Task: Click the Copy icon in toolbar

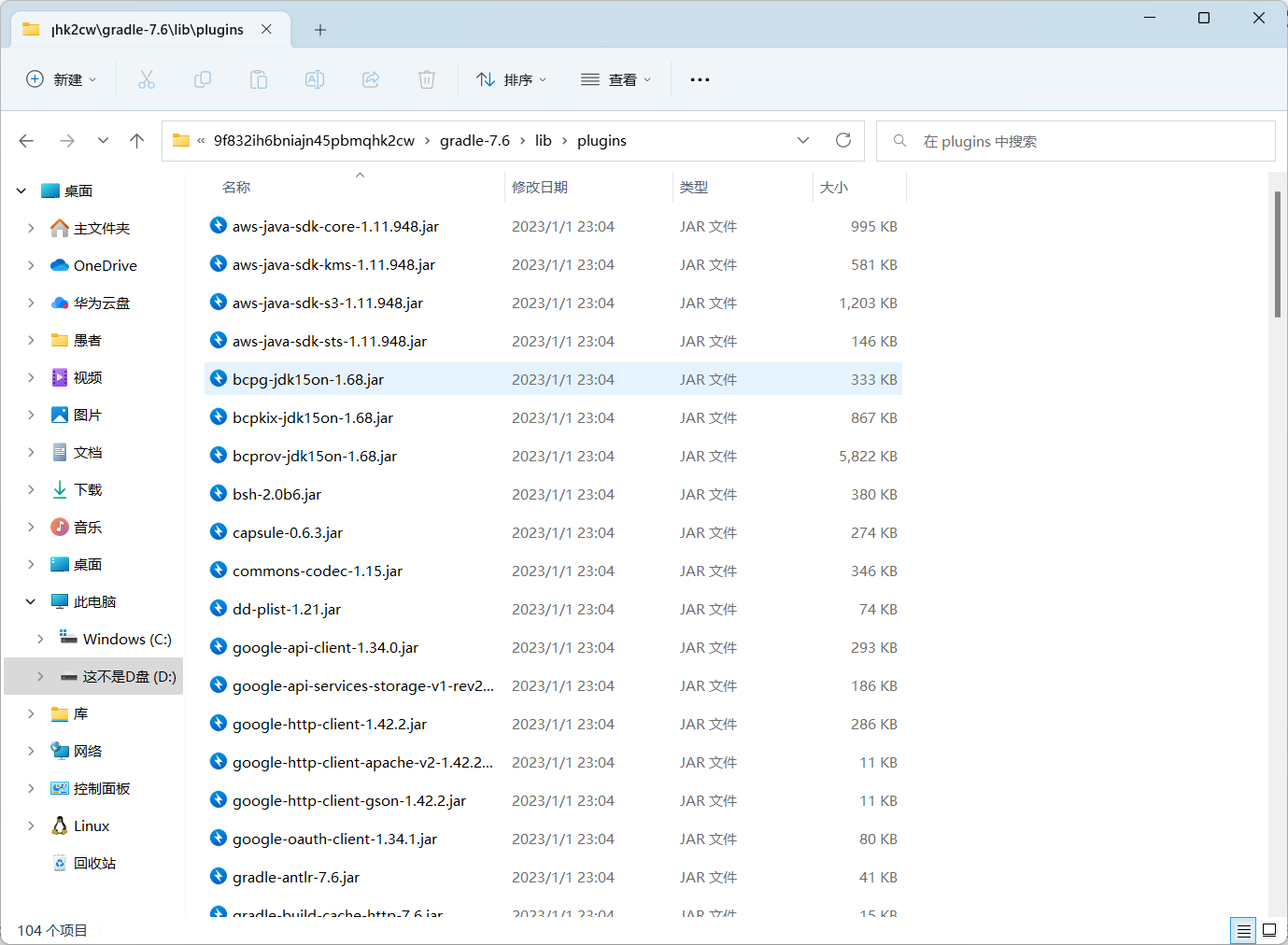Action: click(203, 79)
